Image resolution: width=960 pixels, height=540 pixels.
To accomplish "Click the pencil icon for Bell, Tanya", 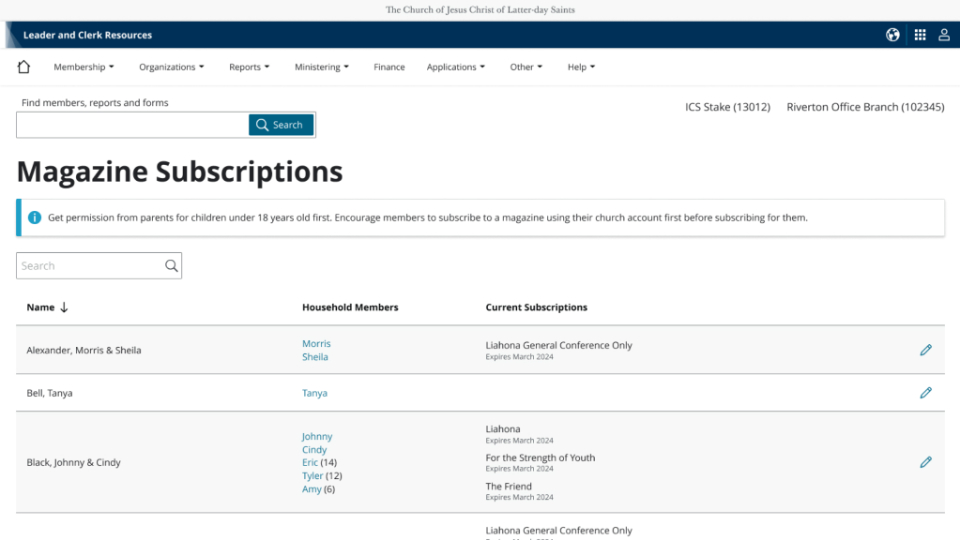I will (925, 393).
